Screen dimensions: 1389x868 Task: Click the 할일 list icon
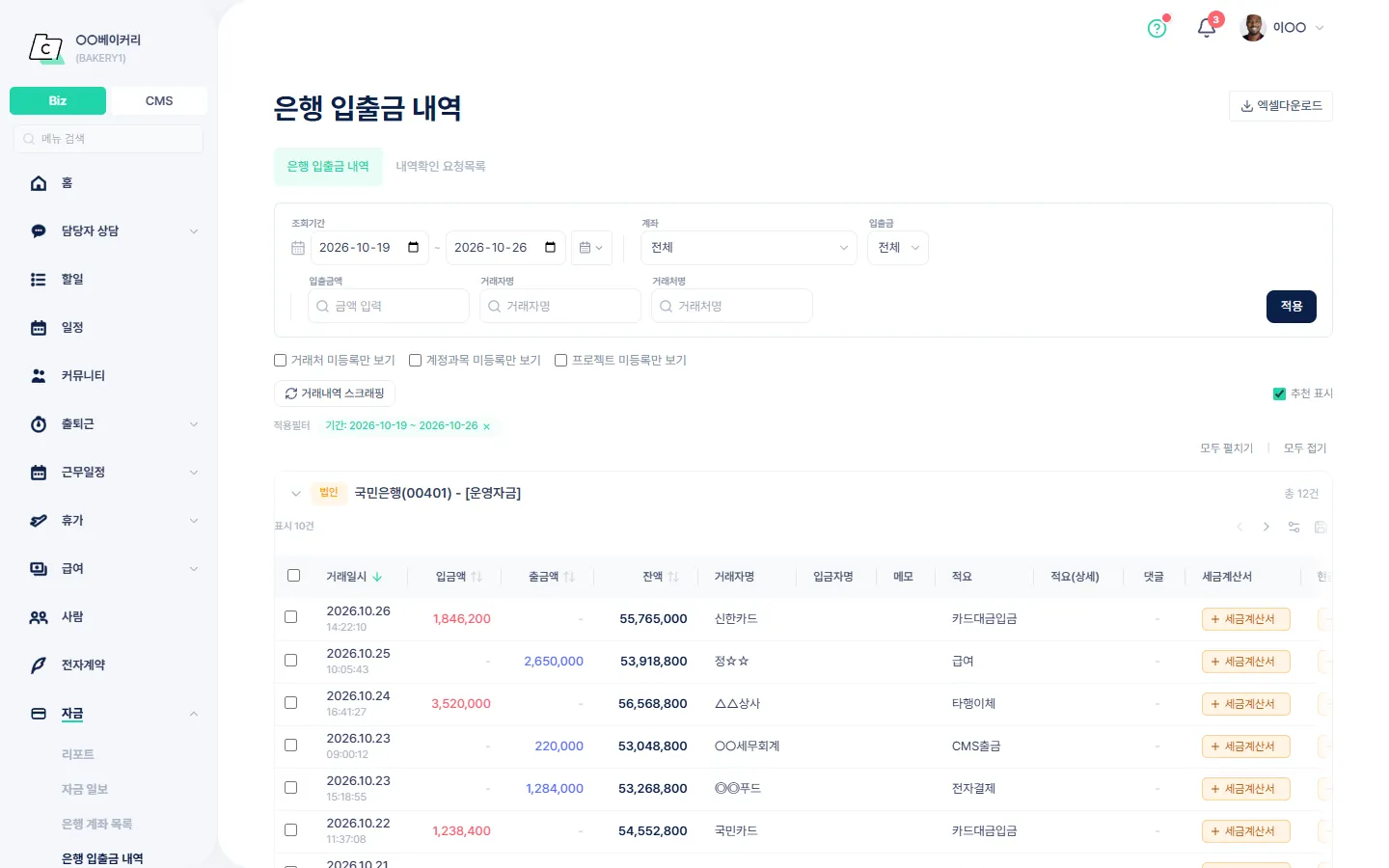click(39, 280)
